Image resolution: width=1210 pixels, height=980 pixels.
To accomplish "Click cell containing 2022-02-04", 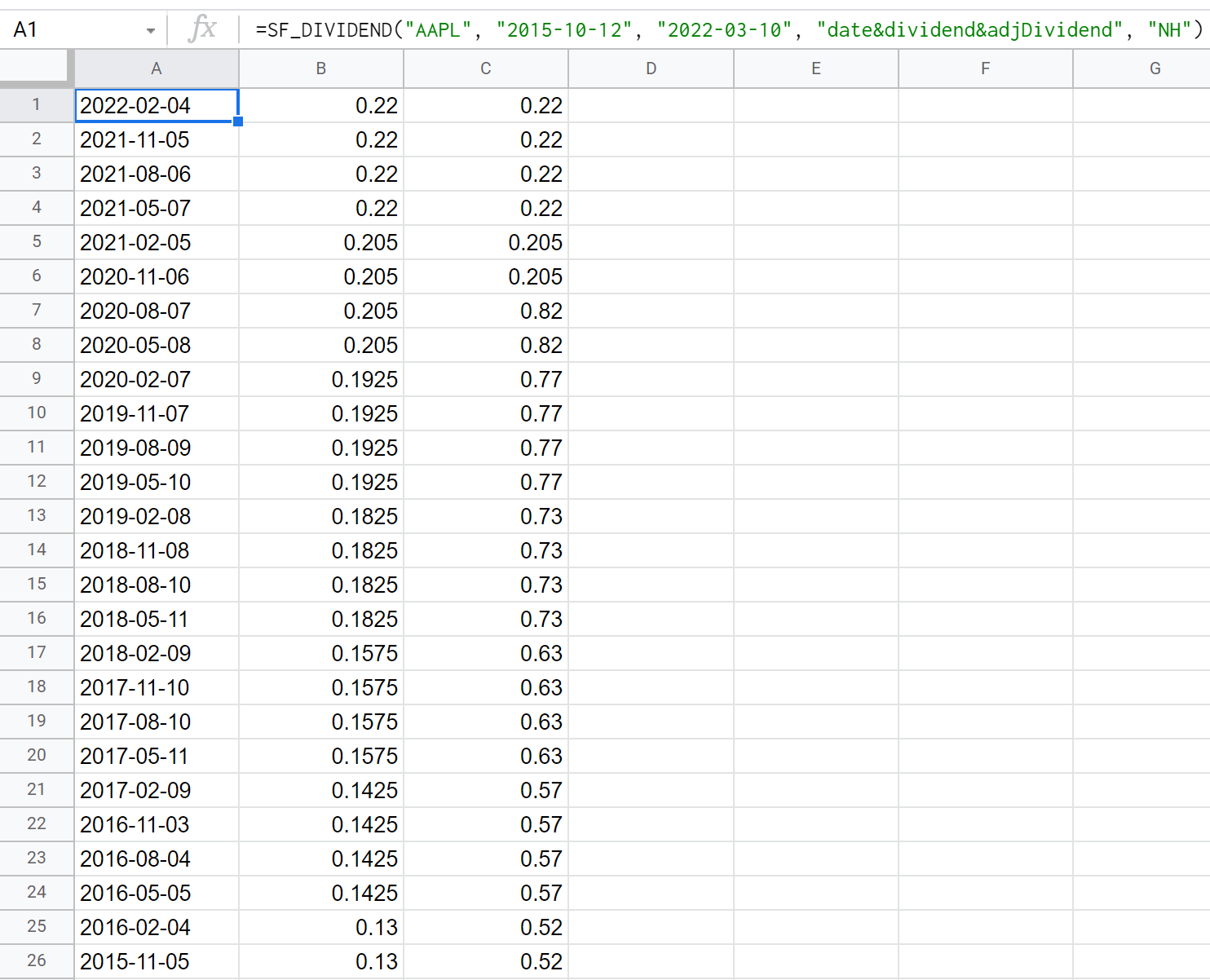I will pyautogui.click(x=157, y=105).
